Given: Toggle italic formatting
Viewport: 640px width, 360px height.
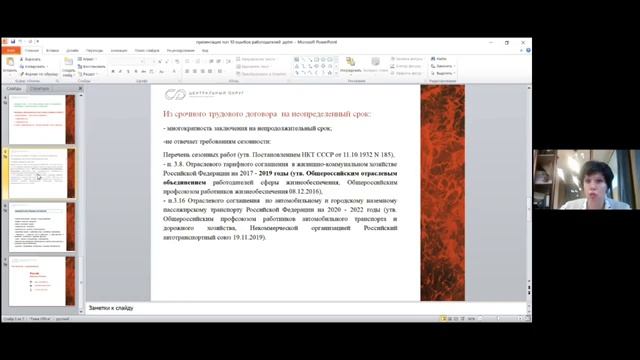Looking at the screenshot, I should pos(120,71).
